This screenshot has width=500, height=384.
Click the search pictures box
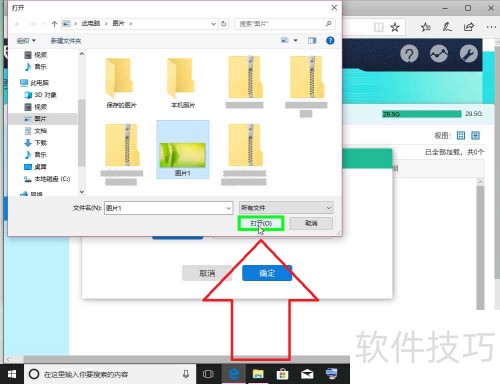(285, 24)
